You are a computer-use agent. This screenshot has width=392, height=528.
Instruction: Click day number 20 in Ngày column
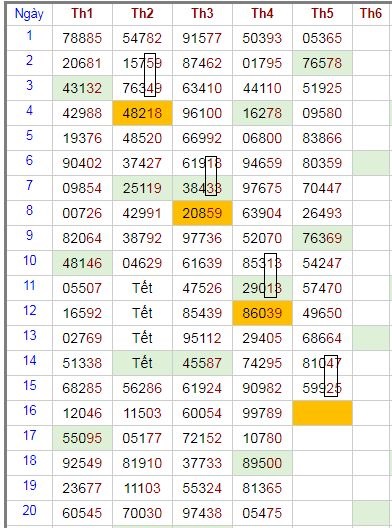click(x=29, y=510)
